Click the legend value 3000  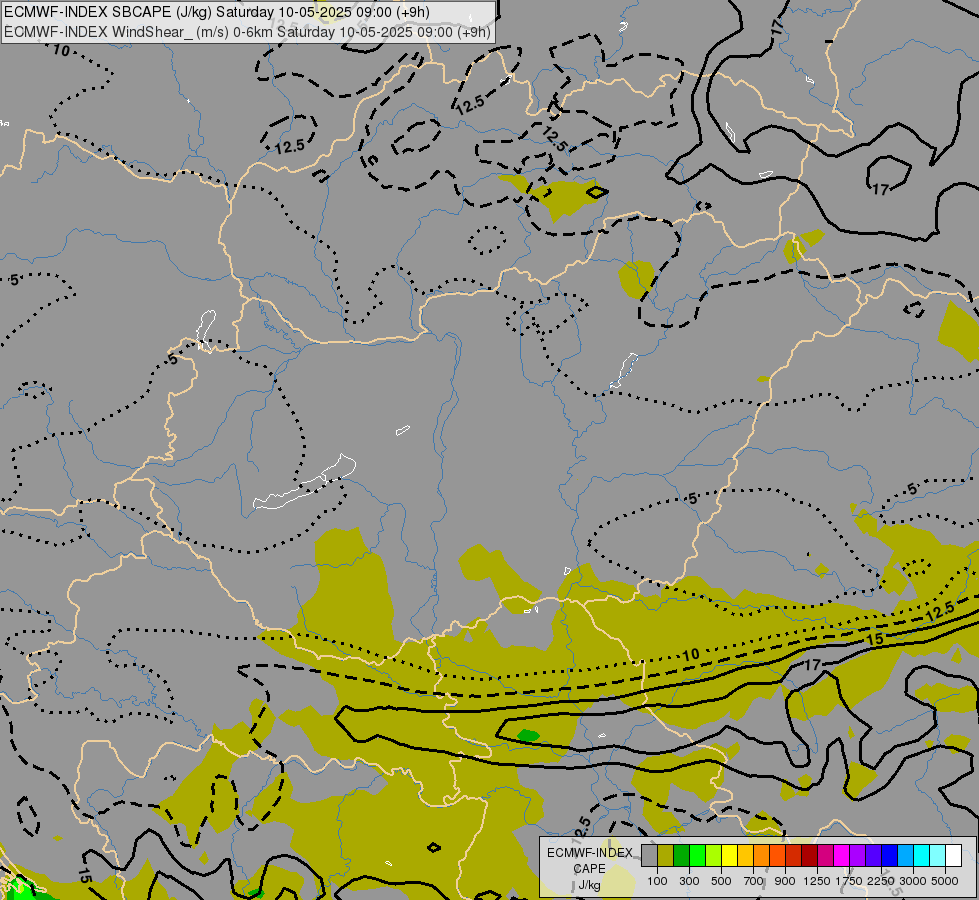coord(913,881)
